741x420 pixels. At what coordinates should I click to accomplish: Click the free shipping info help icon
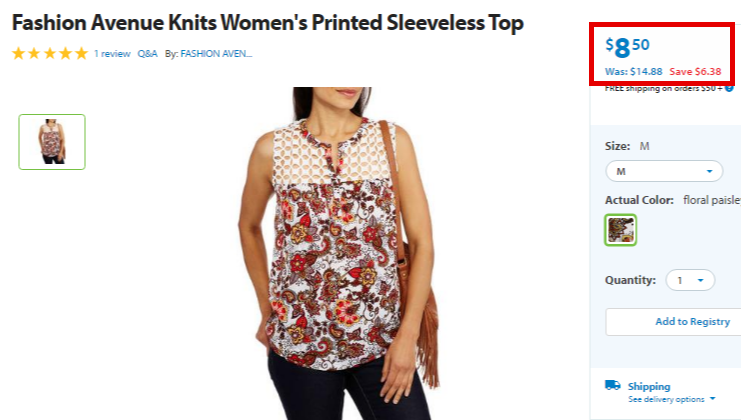(x=729, y=88)
